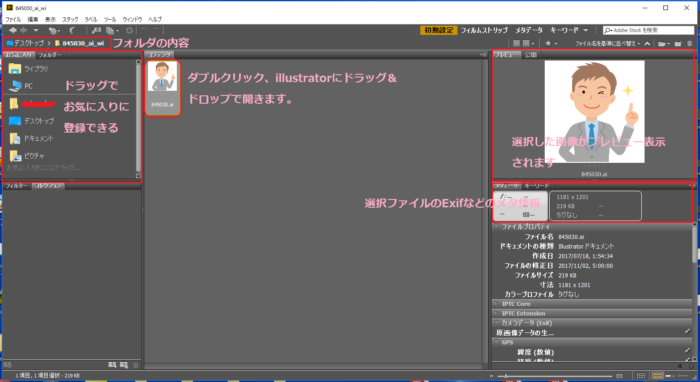Open the ラベル menu
The height and width of the screenshot is (382, 700).
pos(91,19)
